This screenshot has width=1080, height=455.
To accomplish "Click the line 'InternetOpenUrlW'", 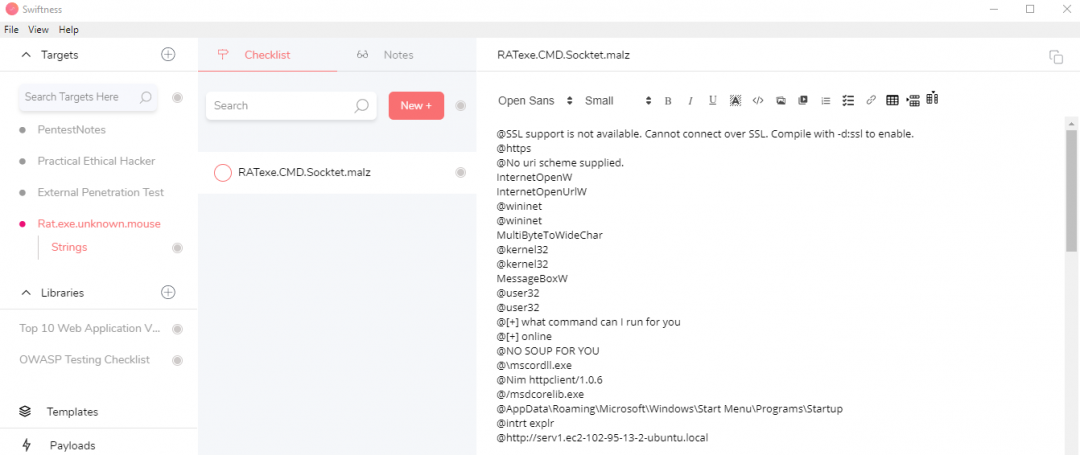I will pyautogui.click(x=541, y=191).
